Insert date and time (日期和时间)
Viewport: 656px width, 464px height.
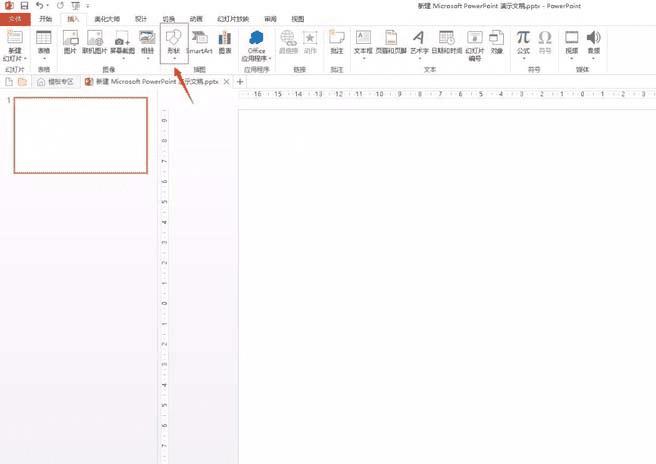447,42
